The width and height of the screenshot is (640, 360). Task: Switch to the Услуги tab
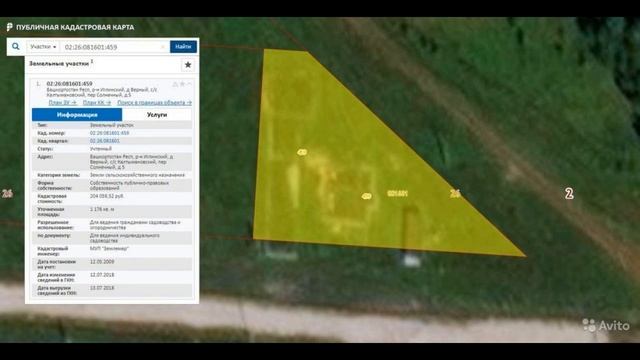[157, 115]
